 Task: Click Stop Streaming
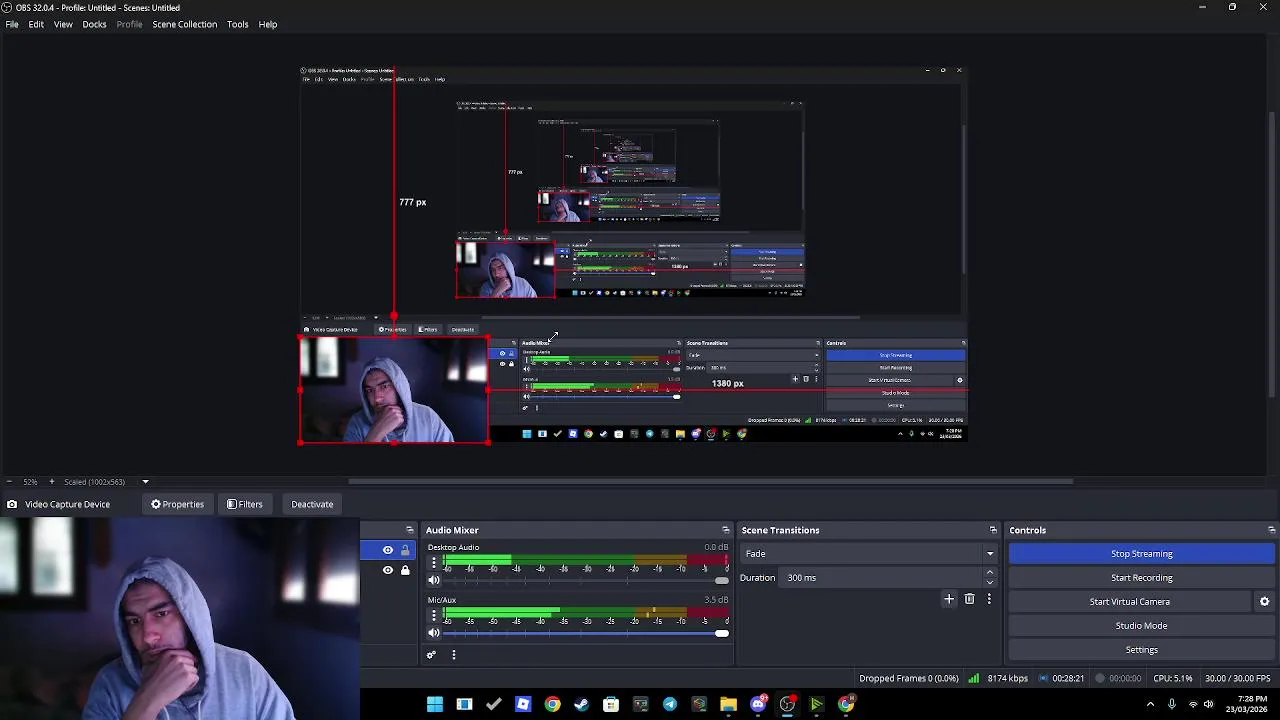pyautogui.click(x=1141, y=554)
